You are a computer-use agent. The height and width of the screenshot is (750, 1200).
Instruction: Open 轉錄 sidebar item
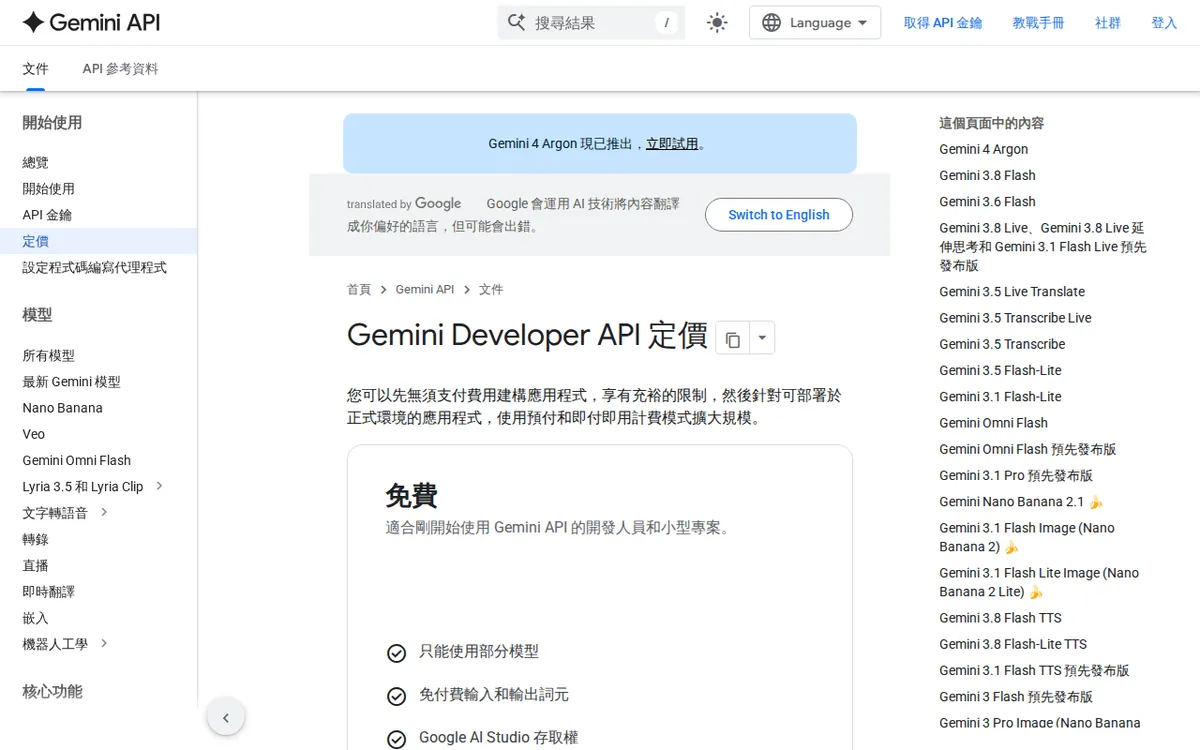click(35, 539)
